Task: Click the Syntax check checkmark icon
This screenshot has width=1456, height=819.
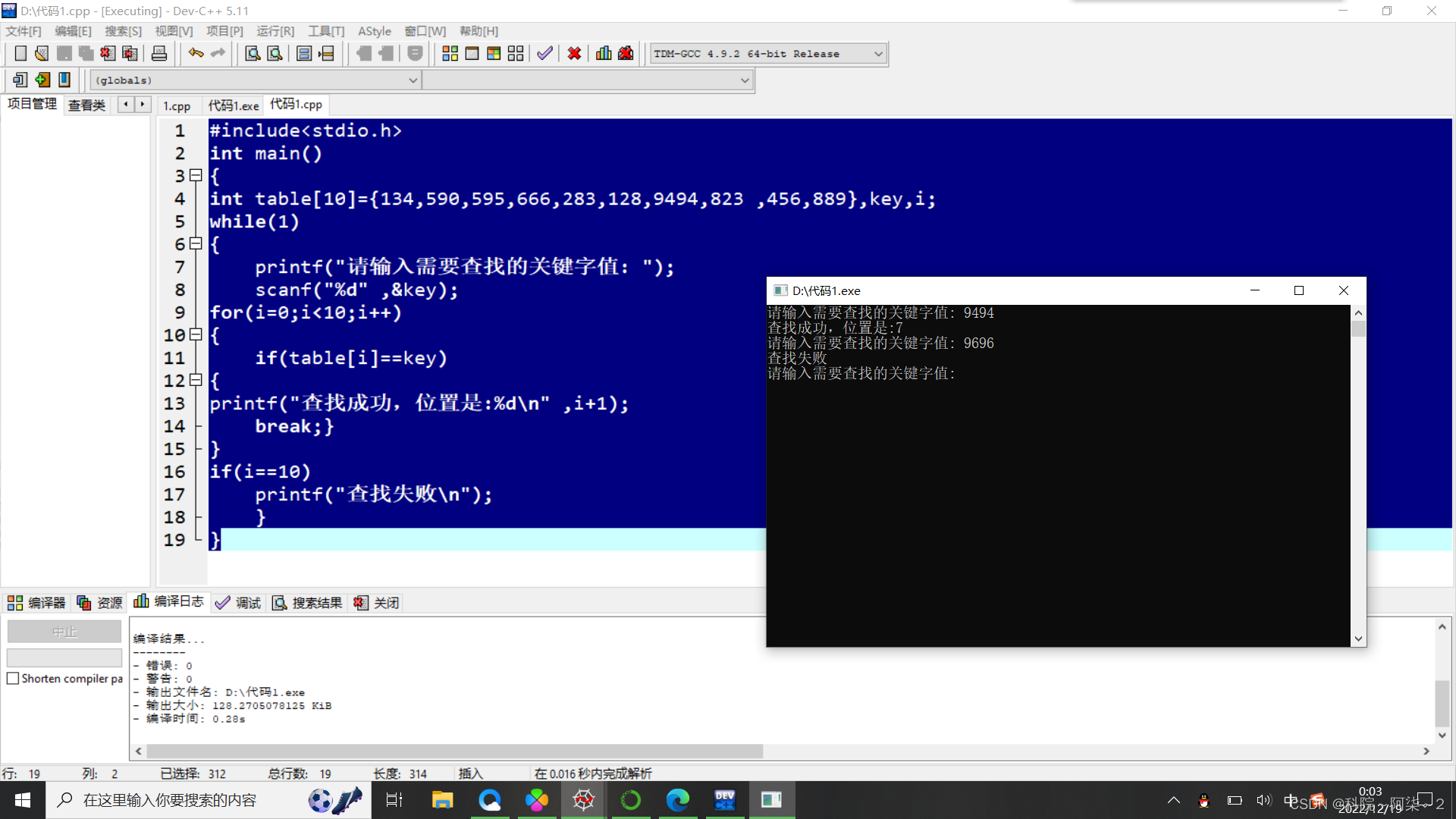Action: pyautogui.click(x=544, y=53)
